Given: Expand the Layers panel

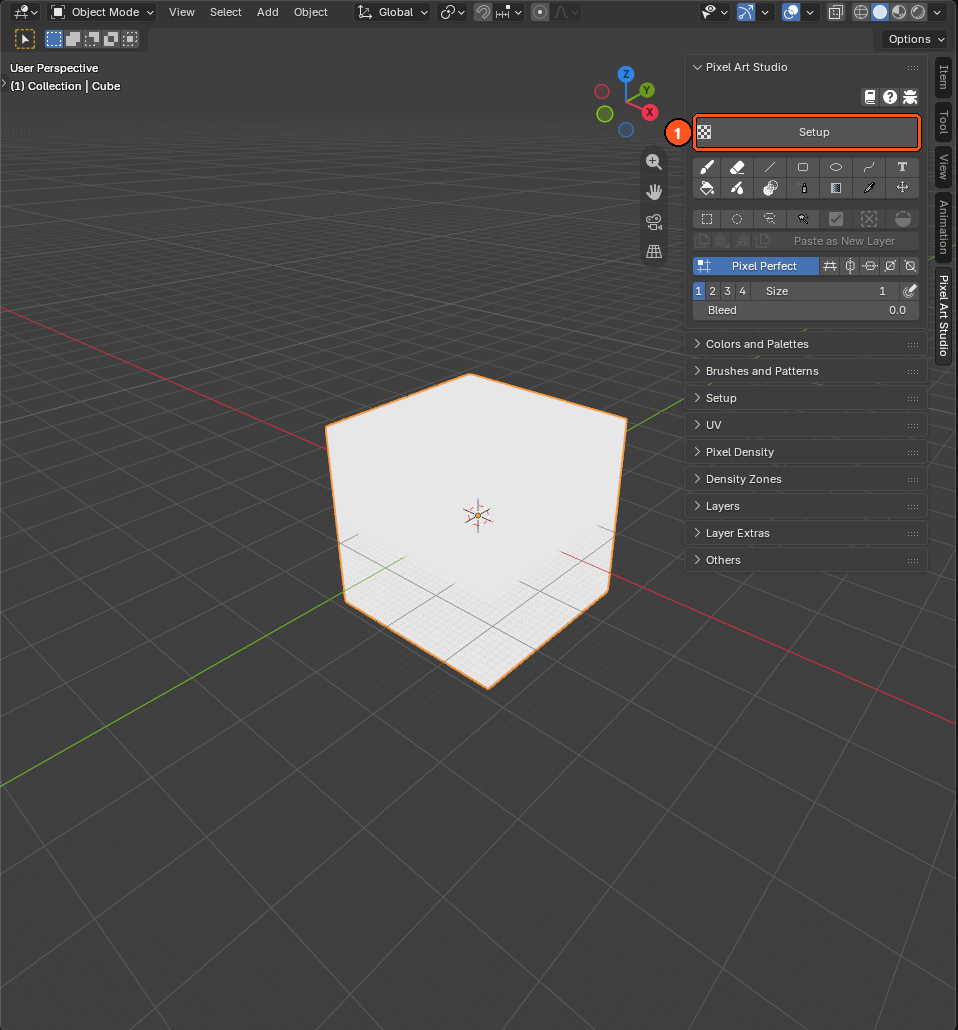Looking at the screenshot, I should [806, 506].
